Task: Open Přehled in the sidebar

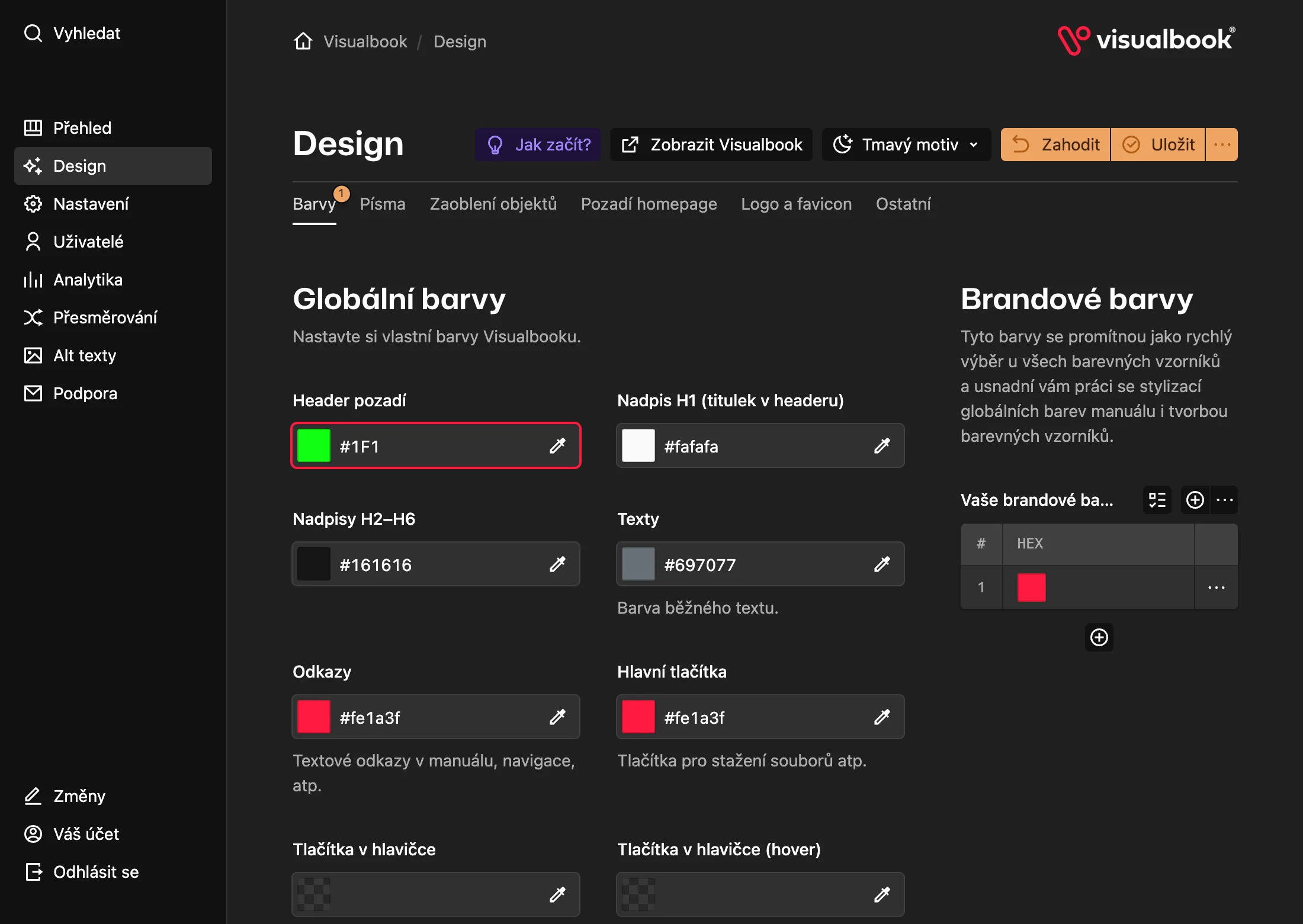Action: coord(113,128)
